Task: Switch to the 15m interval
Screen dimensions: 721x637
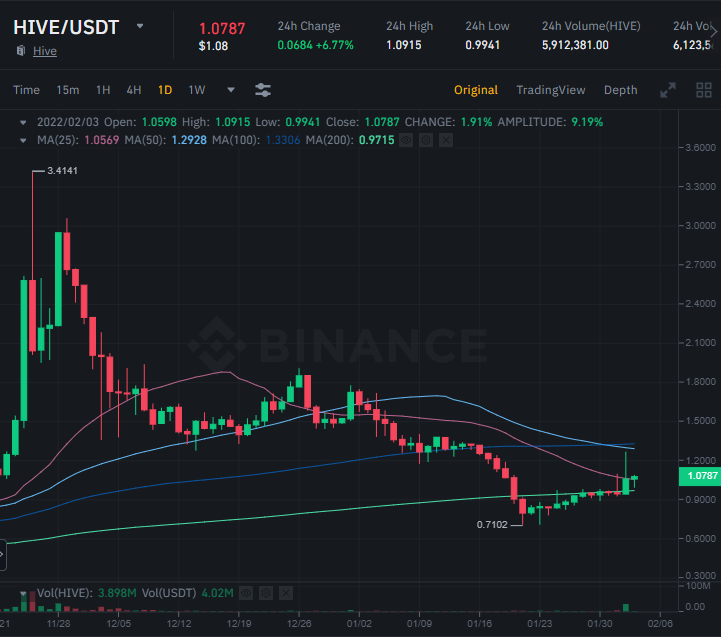Action: coord(68,90)
